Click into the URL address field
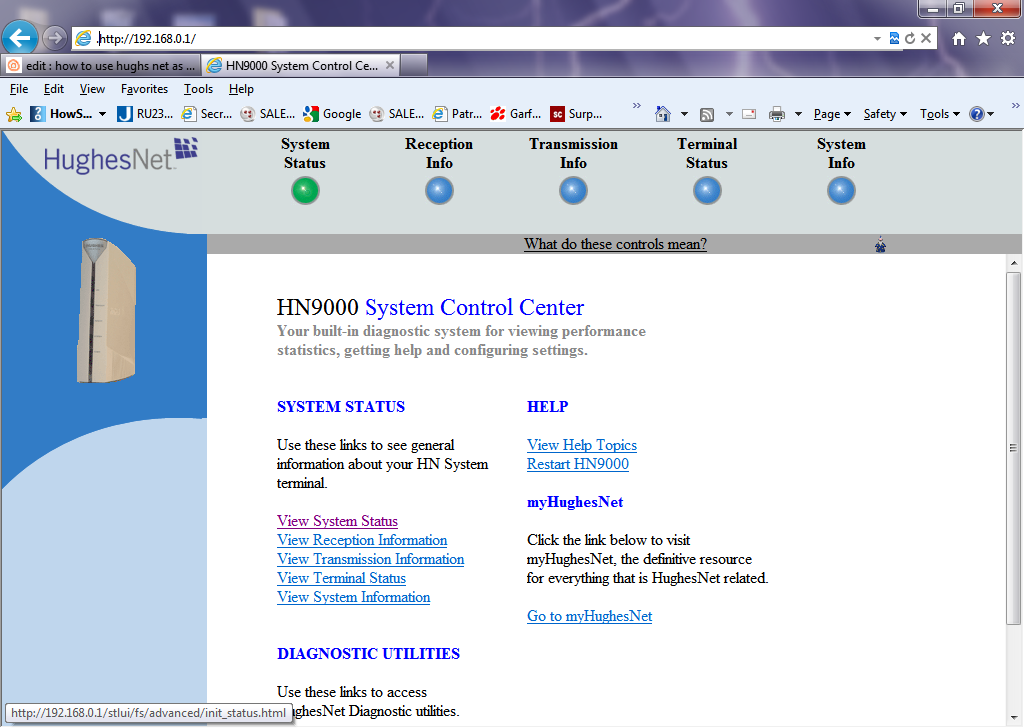Viewport: 1024px width, 728px height. [480, 38]
